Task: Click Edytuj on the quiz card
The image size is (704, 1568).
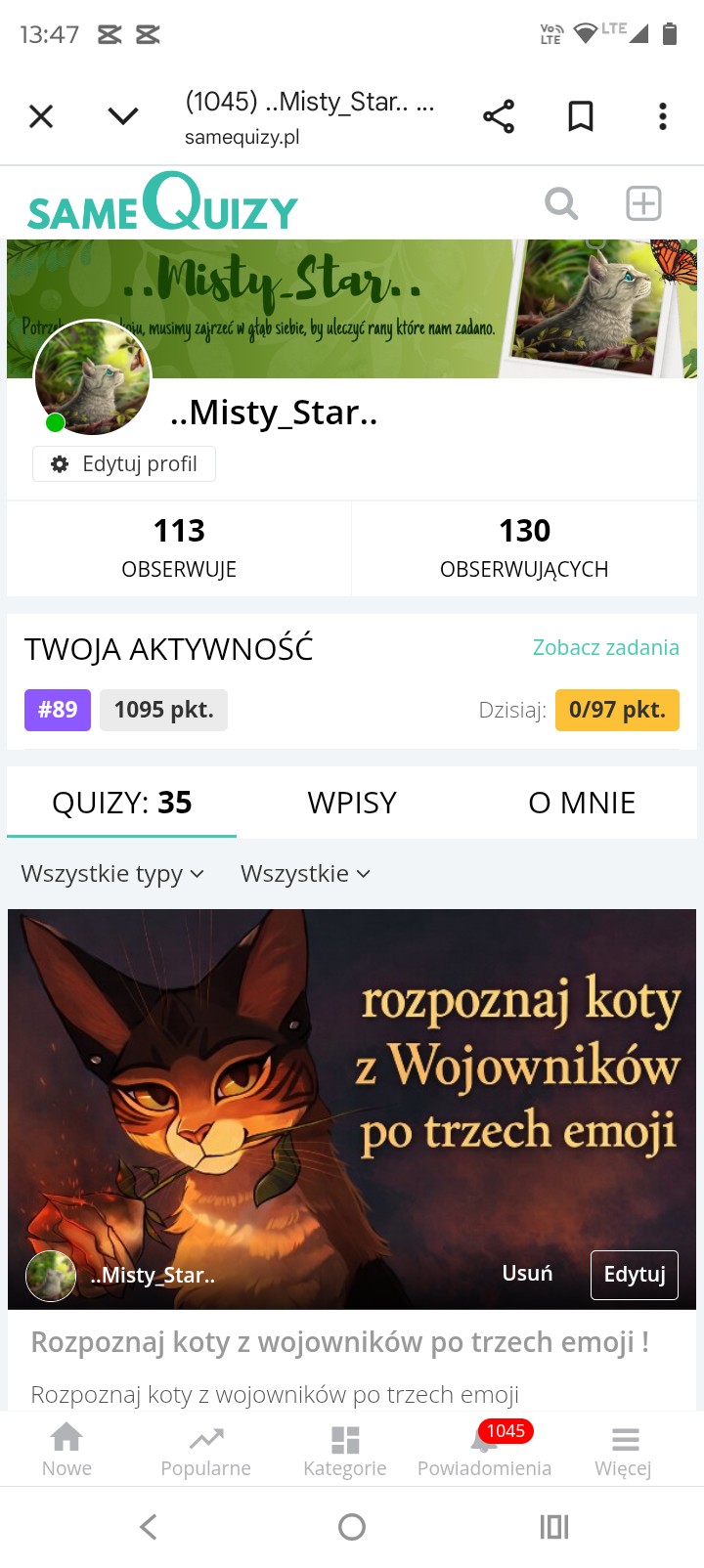Action: pyautogui.click(x=635, y=1275)
